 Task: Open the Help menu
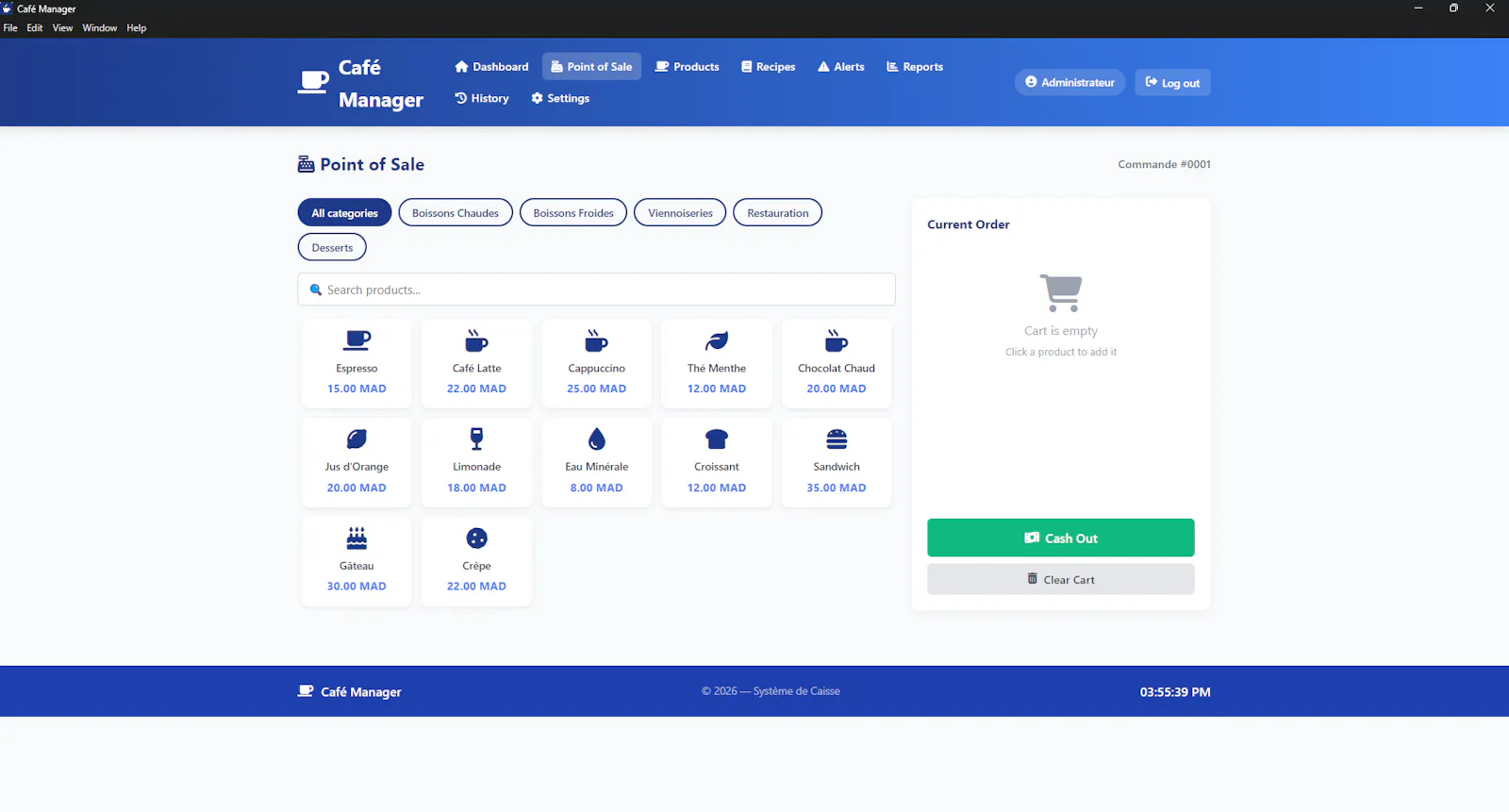137,28
